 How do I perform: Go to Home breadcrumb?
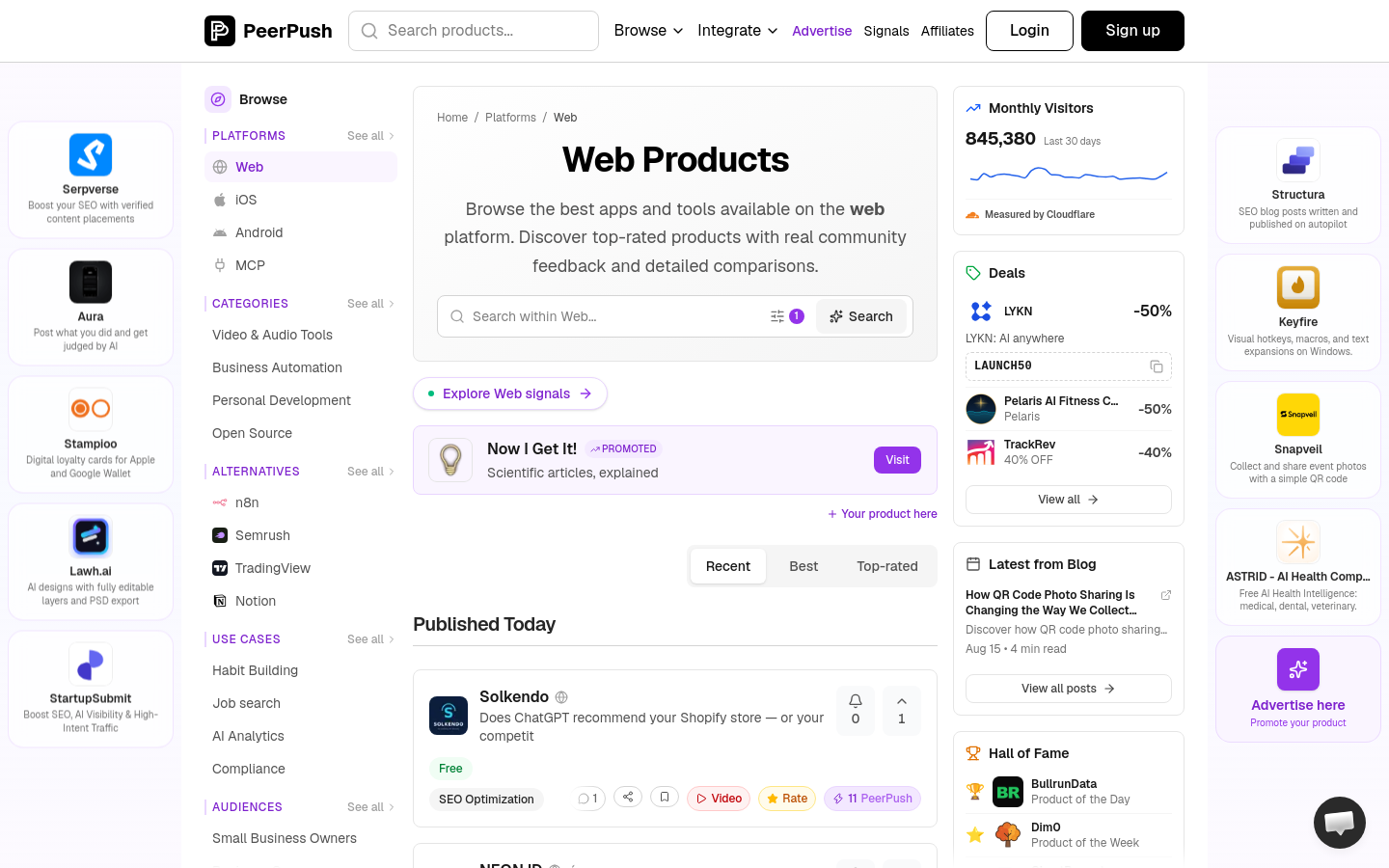pos(452,118)
